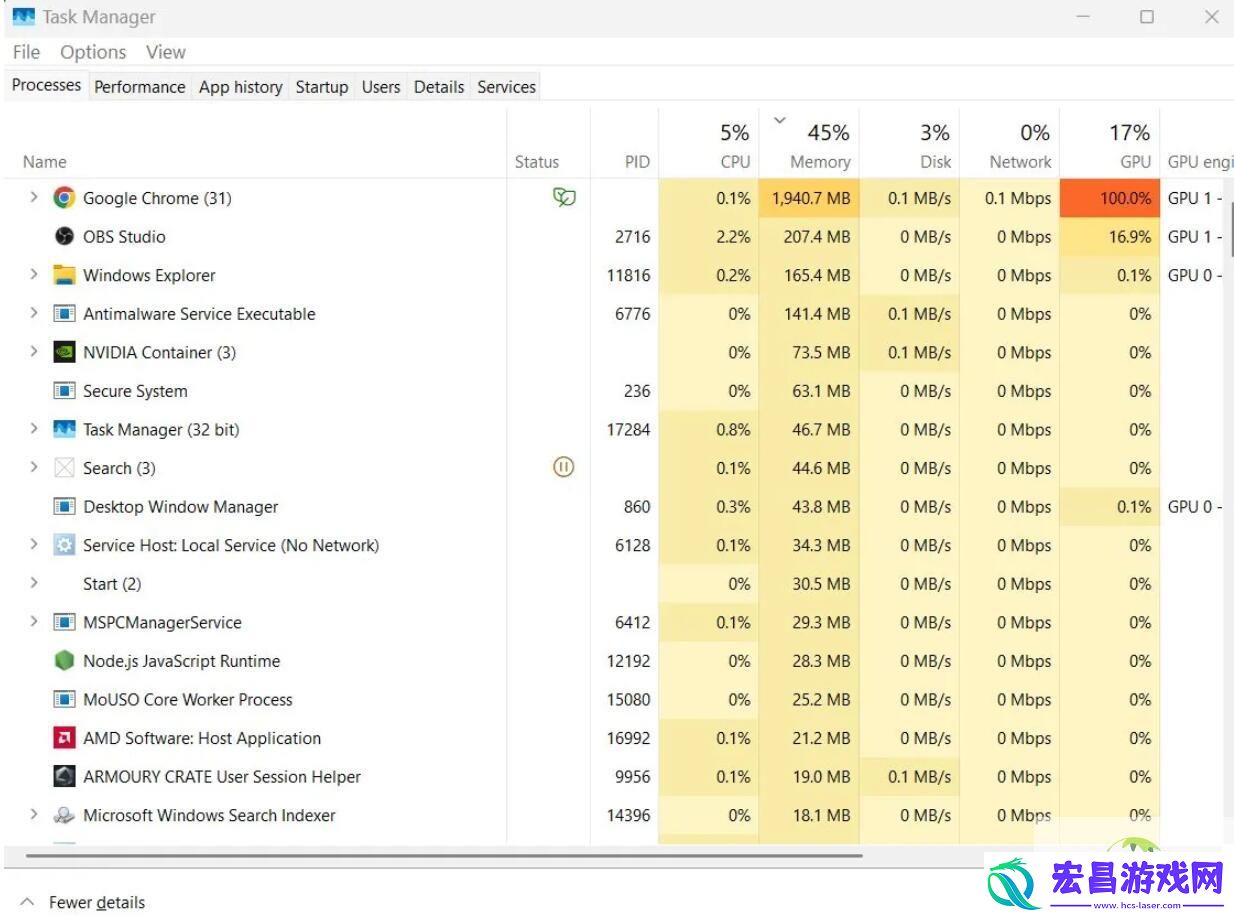Click the suspended pause icon on Search row

[x=564, y=467]
